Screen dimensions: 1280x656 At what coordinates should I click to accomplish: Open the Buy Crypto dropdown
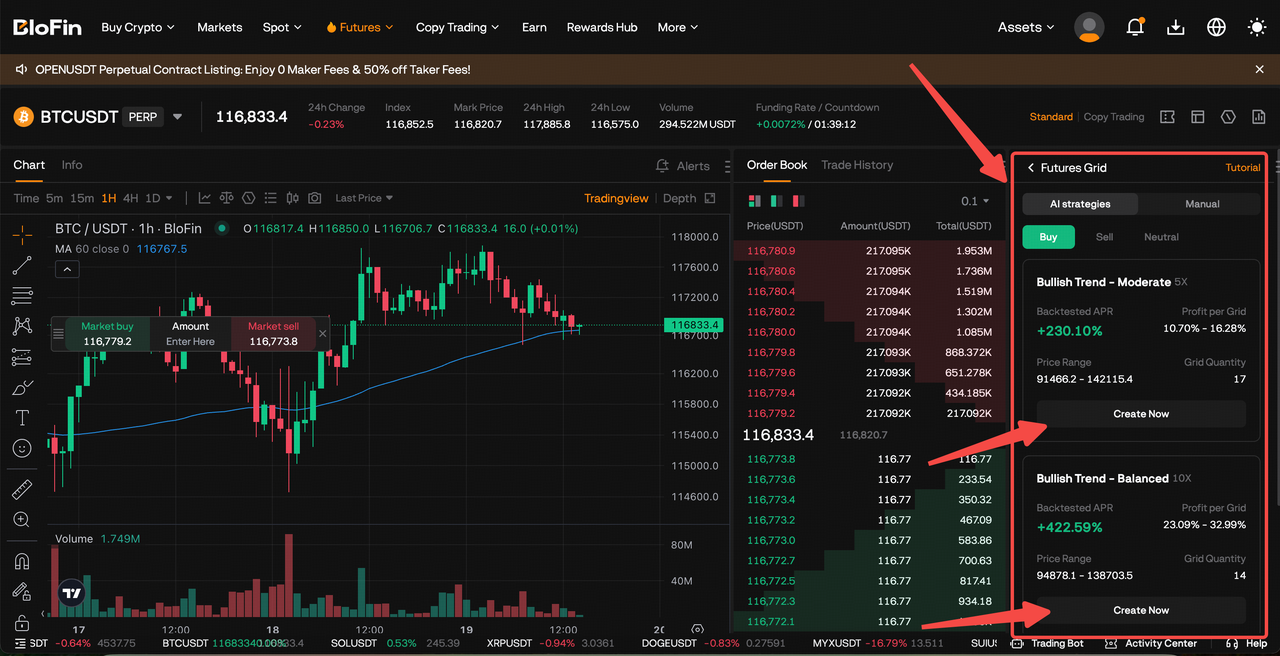click(x=138, y=27)
